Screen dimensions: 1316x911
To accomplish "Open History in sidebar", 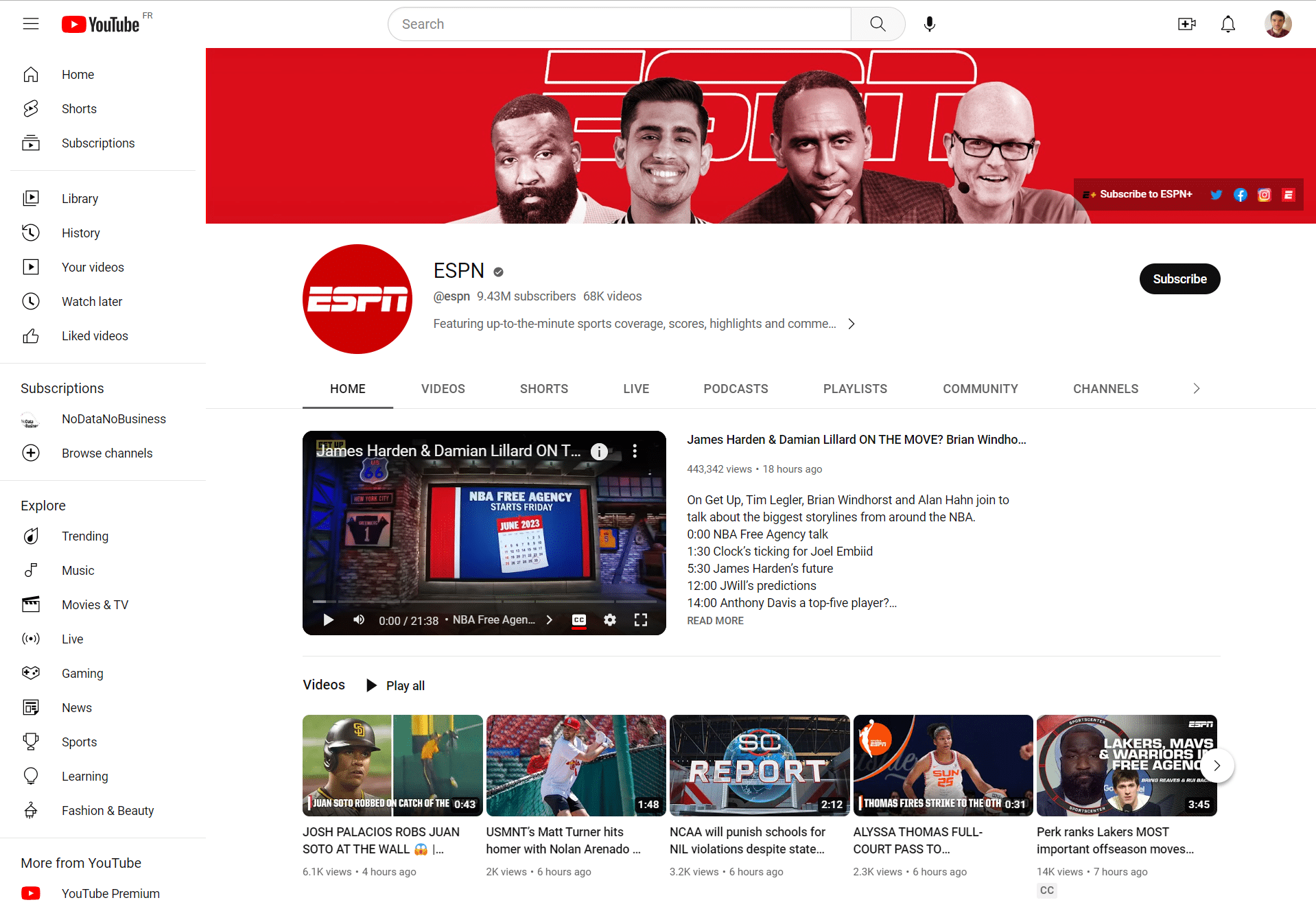I will coord(103,233).
